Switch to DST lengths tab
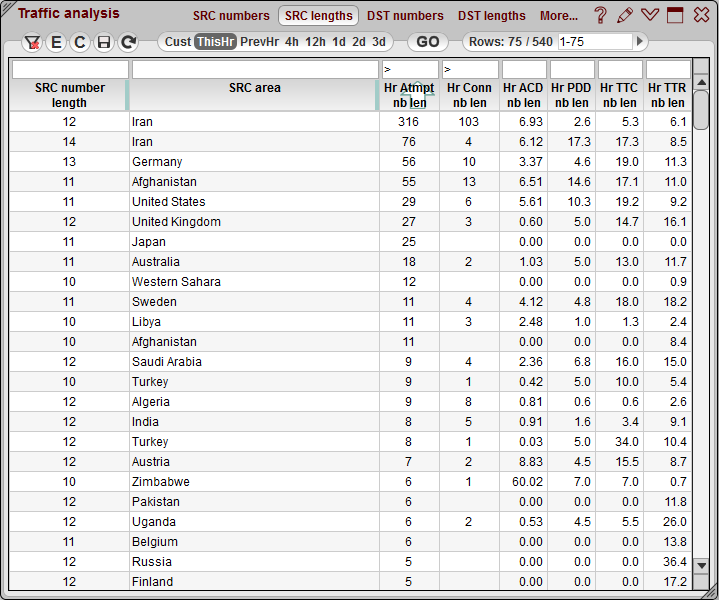 [x=491, y=16]
